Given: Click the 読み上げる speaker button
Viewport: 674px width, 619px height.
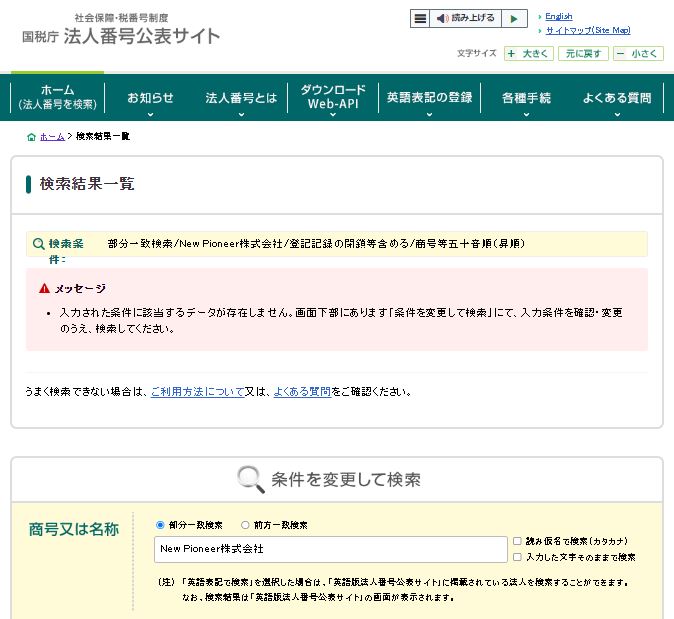Looking at the screenshot, I should click(x=466, y=18).
